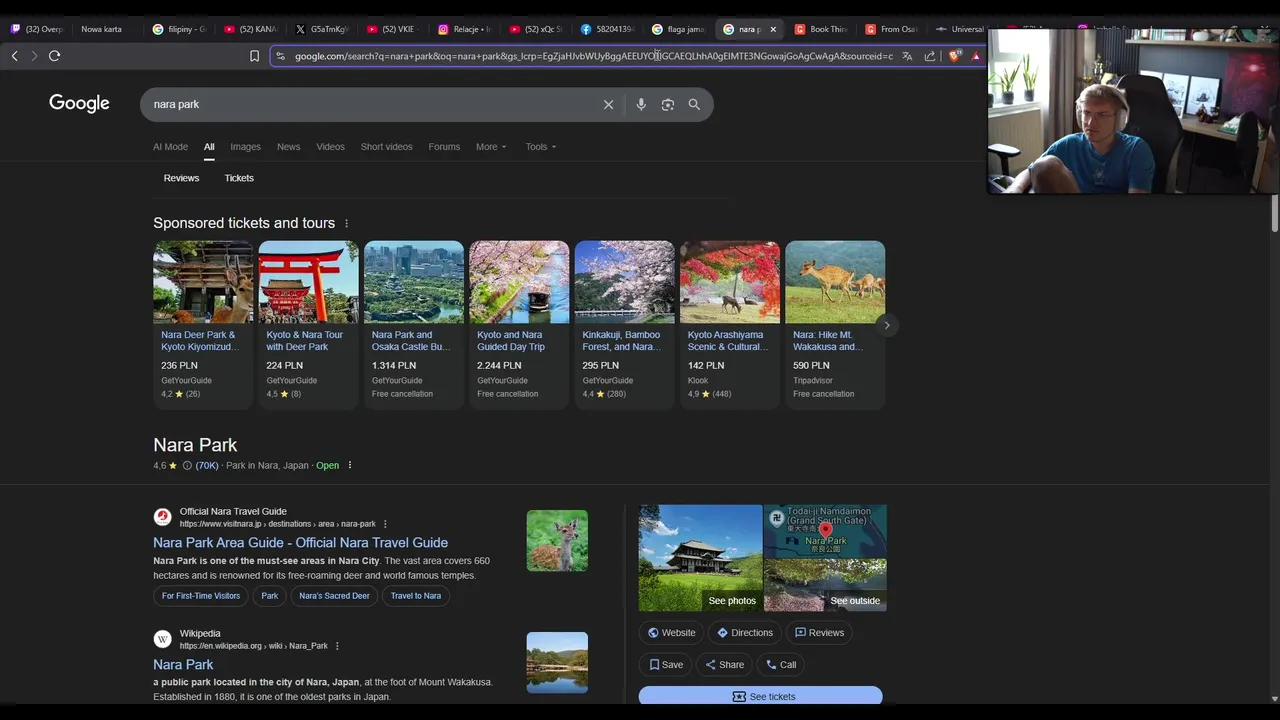1280x720 pixels.
Task: Open the Videos search tab
Action: coord(330,147)
